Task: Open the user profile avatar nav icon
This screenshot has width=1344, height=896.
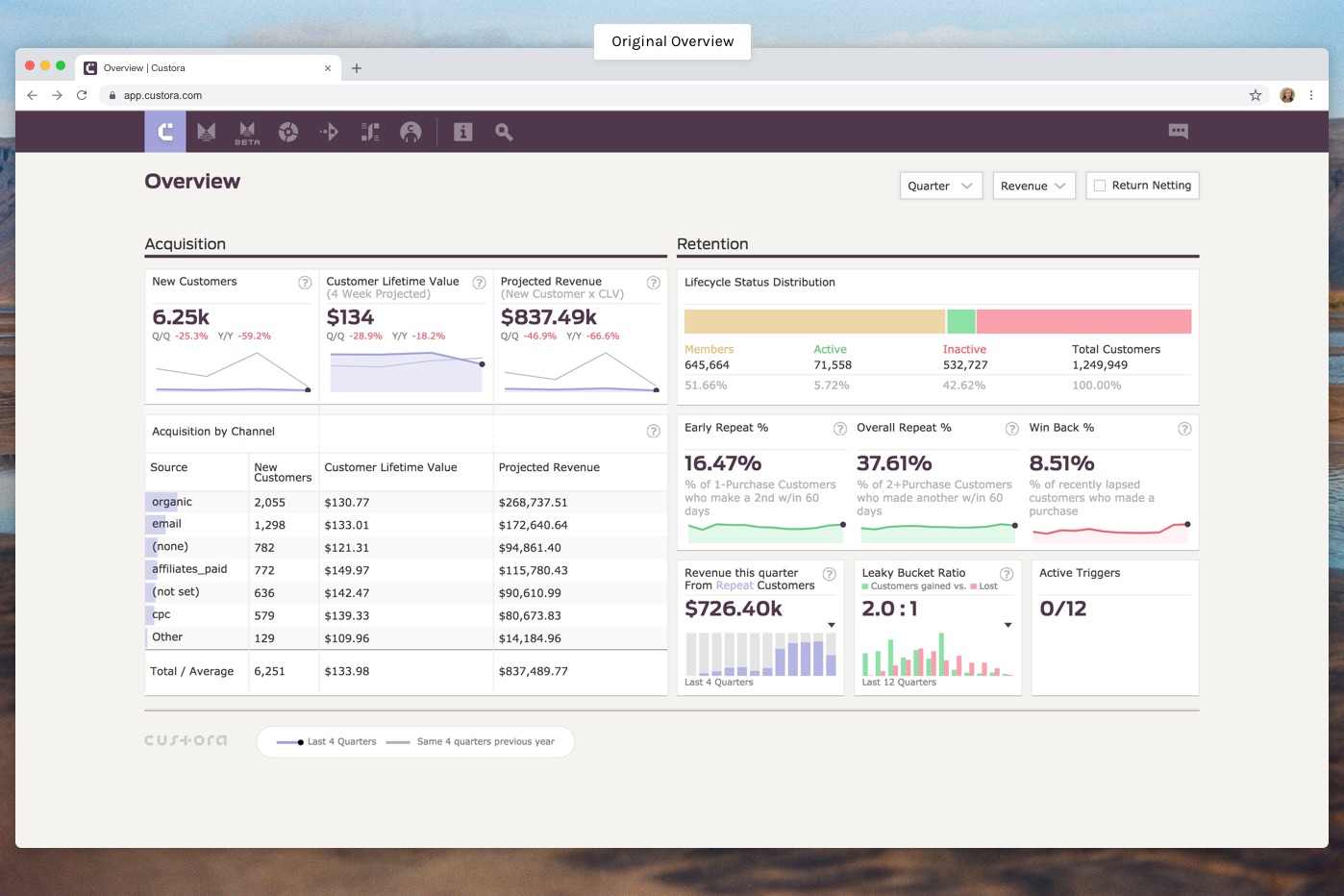Action: [x=411, y=132]
